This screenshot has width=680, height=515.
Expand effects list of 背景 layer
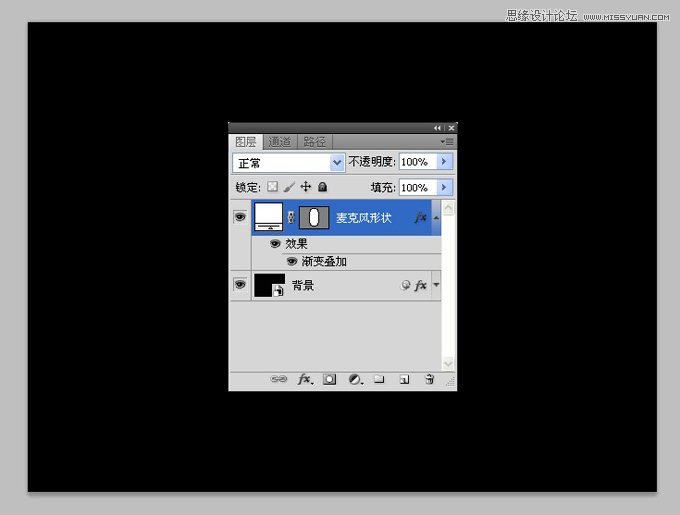436,285
